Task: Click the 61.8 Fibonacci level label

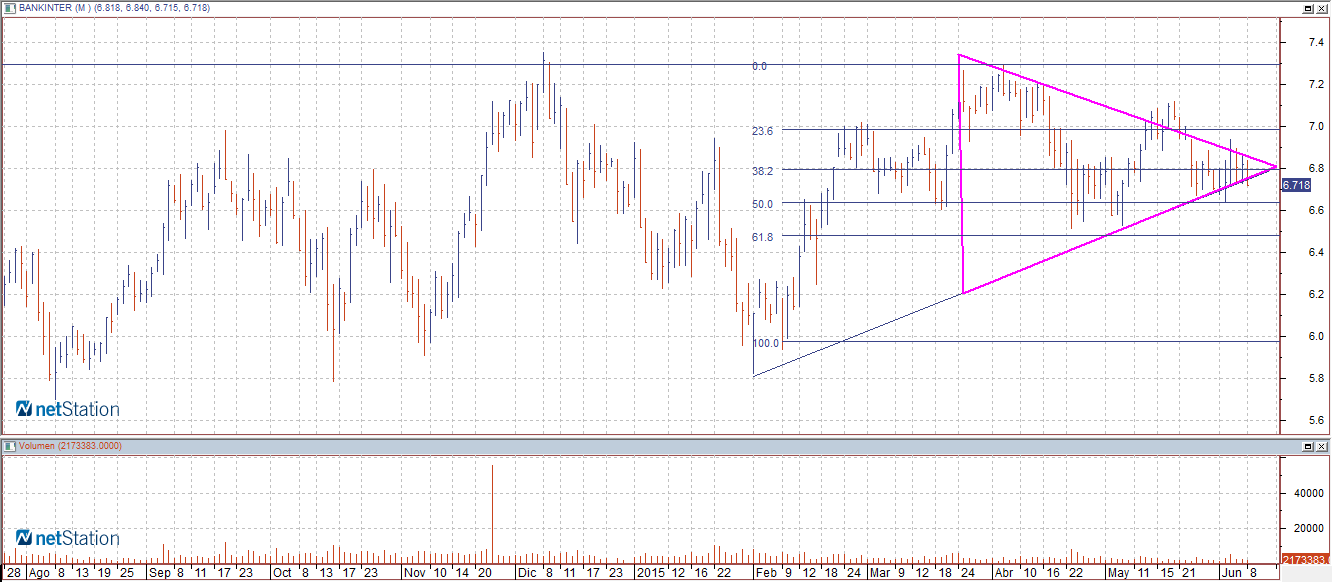Action: 764,237
